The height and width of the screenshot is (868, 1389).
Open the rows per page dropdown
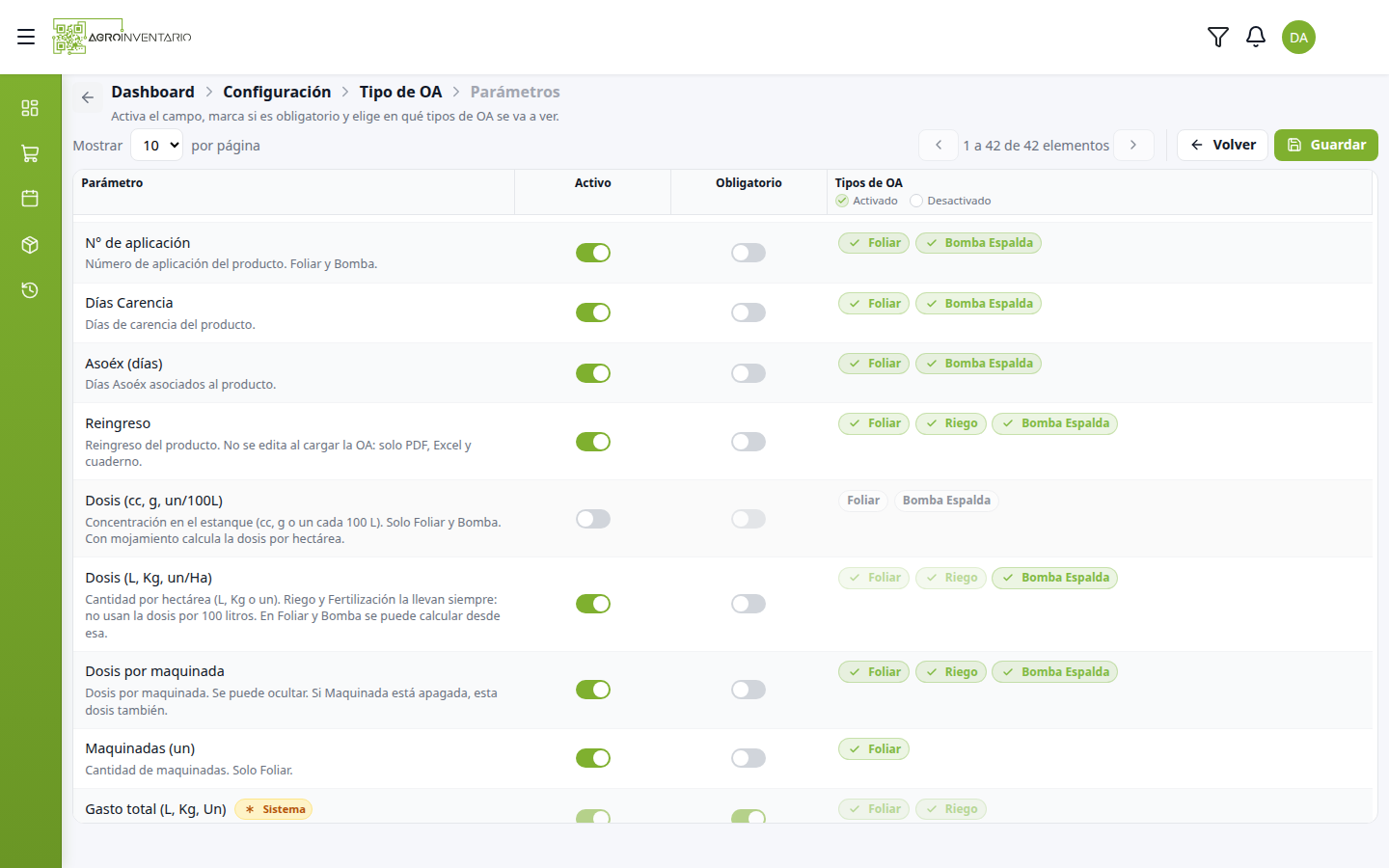click(156, 146)
